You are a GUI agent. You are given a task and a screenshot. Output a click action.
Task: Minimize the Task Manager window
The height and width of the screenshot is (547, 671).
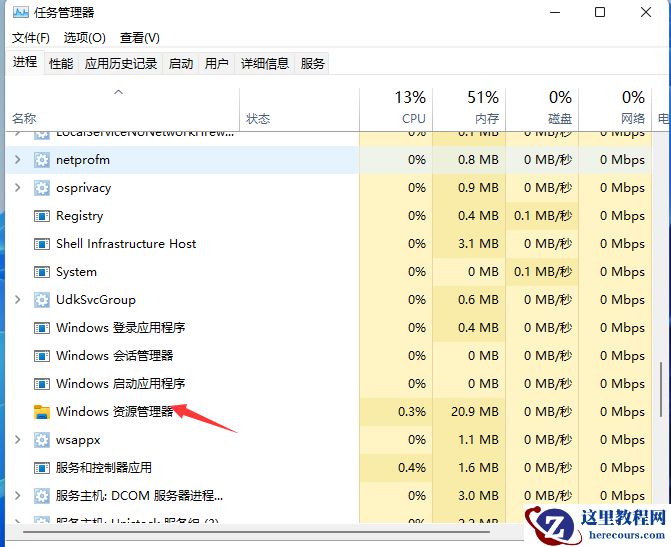tap(555, 12)
